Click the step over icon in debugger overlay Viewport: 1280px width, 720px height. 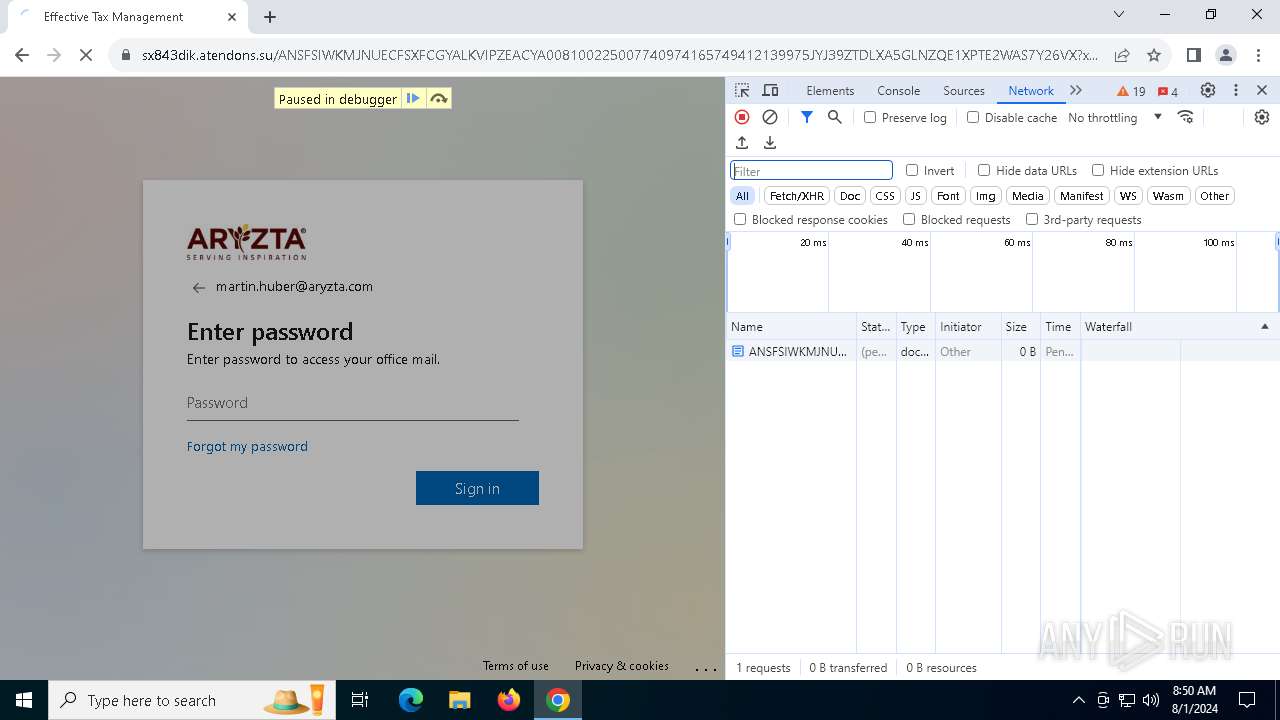tap(439, 98)
